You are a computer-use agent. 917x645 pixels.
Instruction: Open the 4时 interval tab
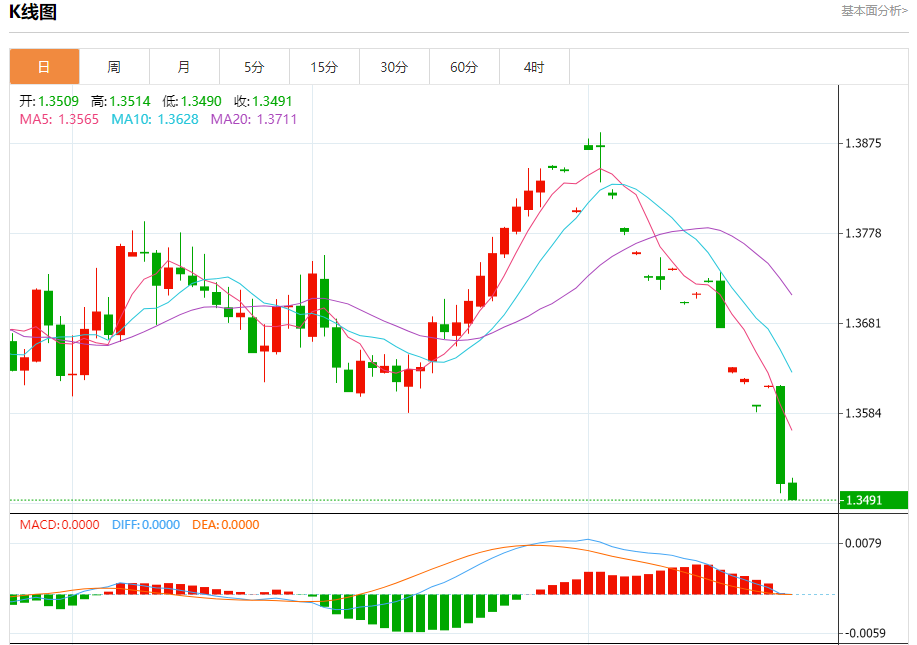click(534, 67)
